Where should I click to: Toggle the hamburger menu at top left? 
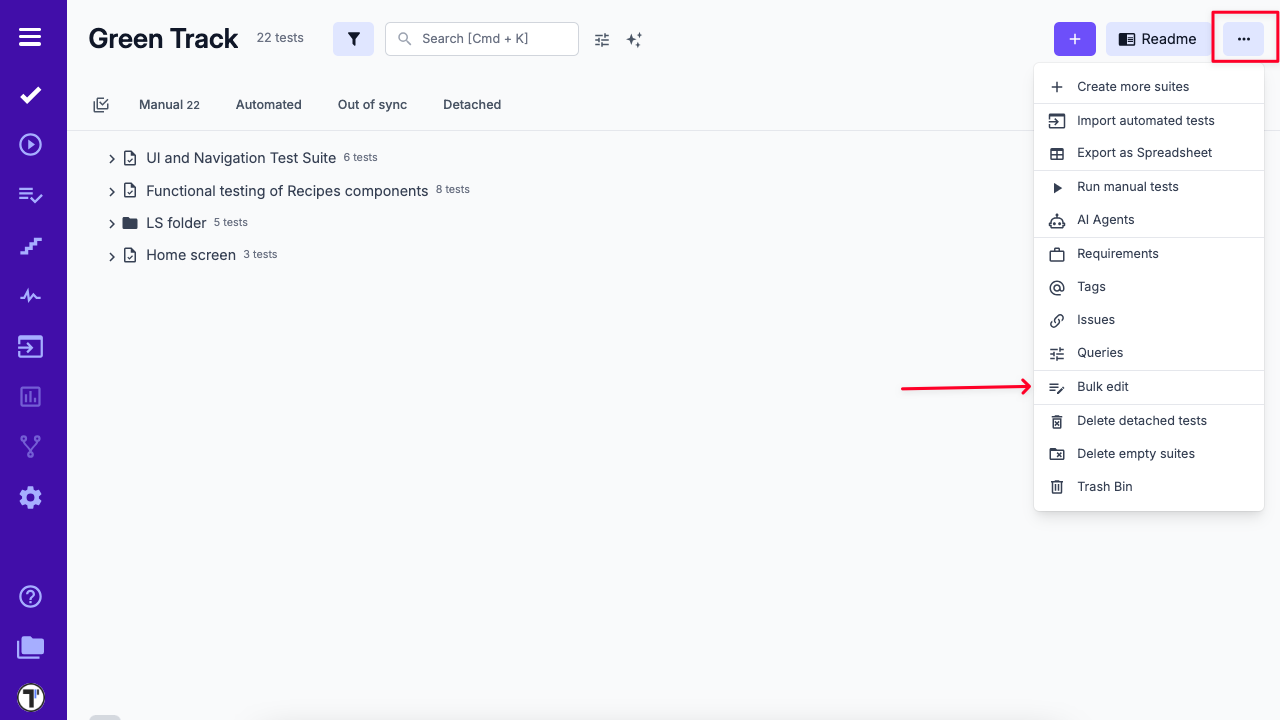pos(30,36)
